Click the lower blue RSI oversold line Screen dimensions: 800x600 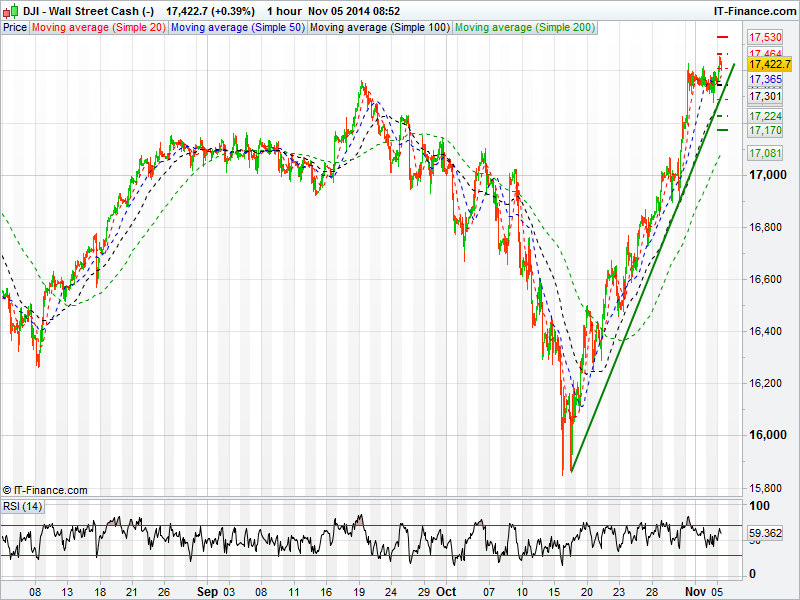[x=371, y=556]
